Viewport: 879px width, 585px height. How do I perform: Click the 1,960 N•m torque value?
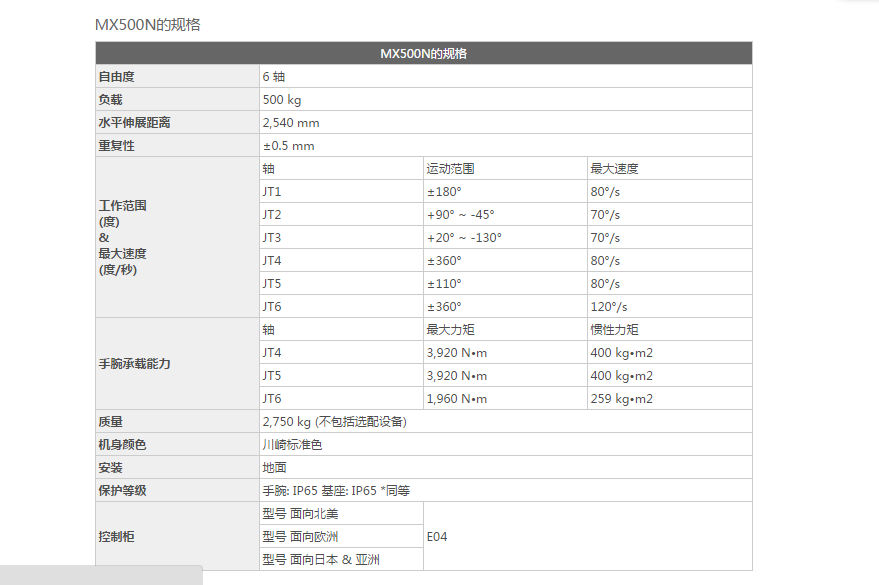coord(457,399)
